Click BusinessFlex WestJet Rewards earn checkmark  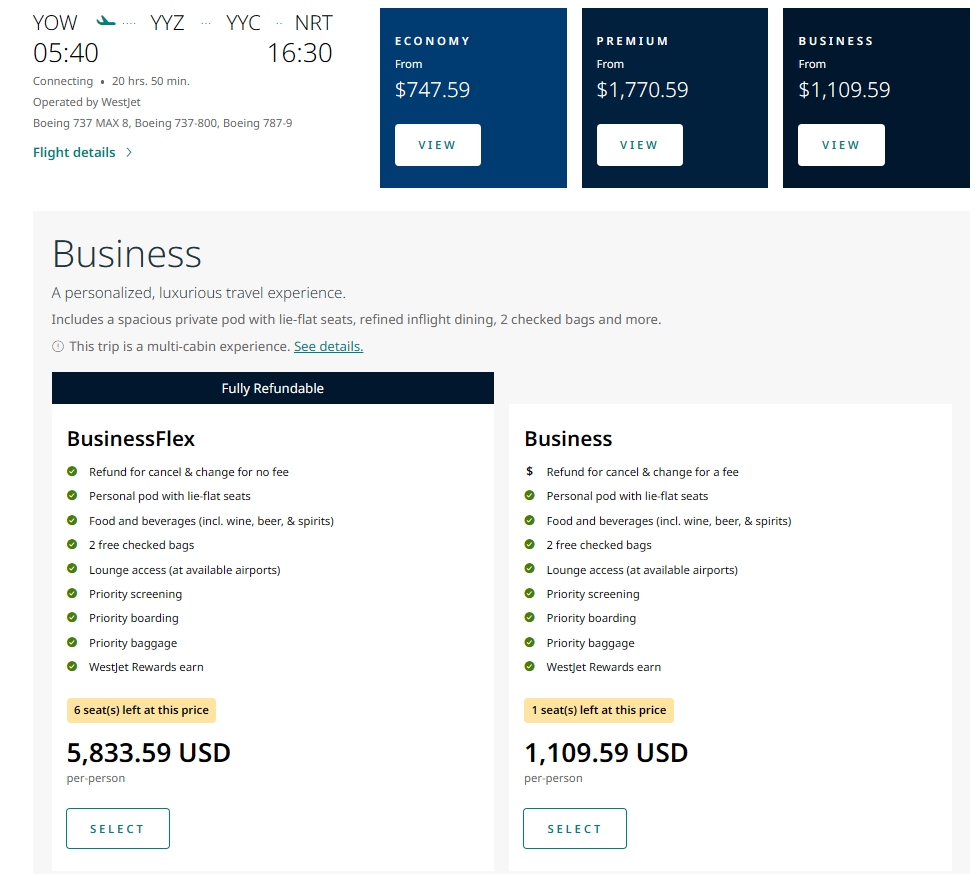72,667
